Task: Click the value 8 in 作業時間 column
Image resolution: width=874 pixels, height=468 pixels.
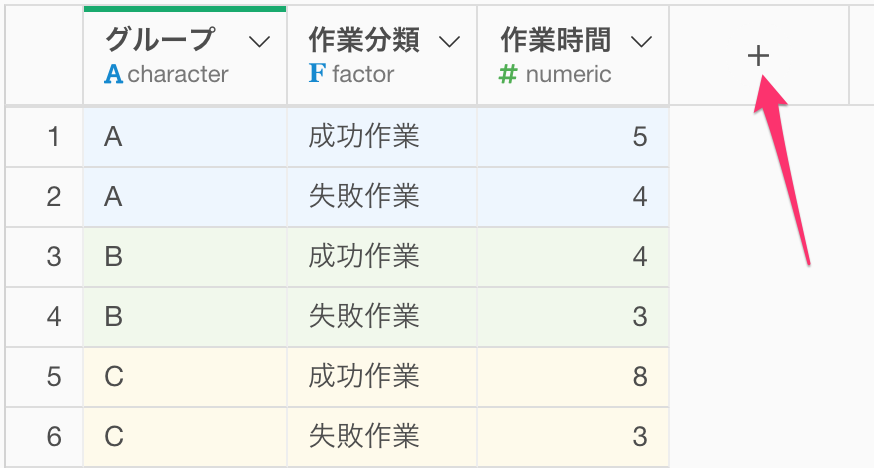Action: (x=640, y=377)
